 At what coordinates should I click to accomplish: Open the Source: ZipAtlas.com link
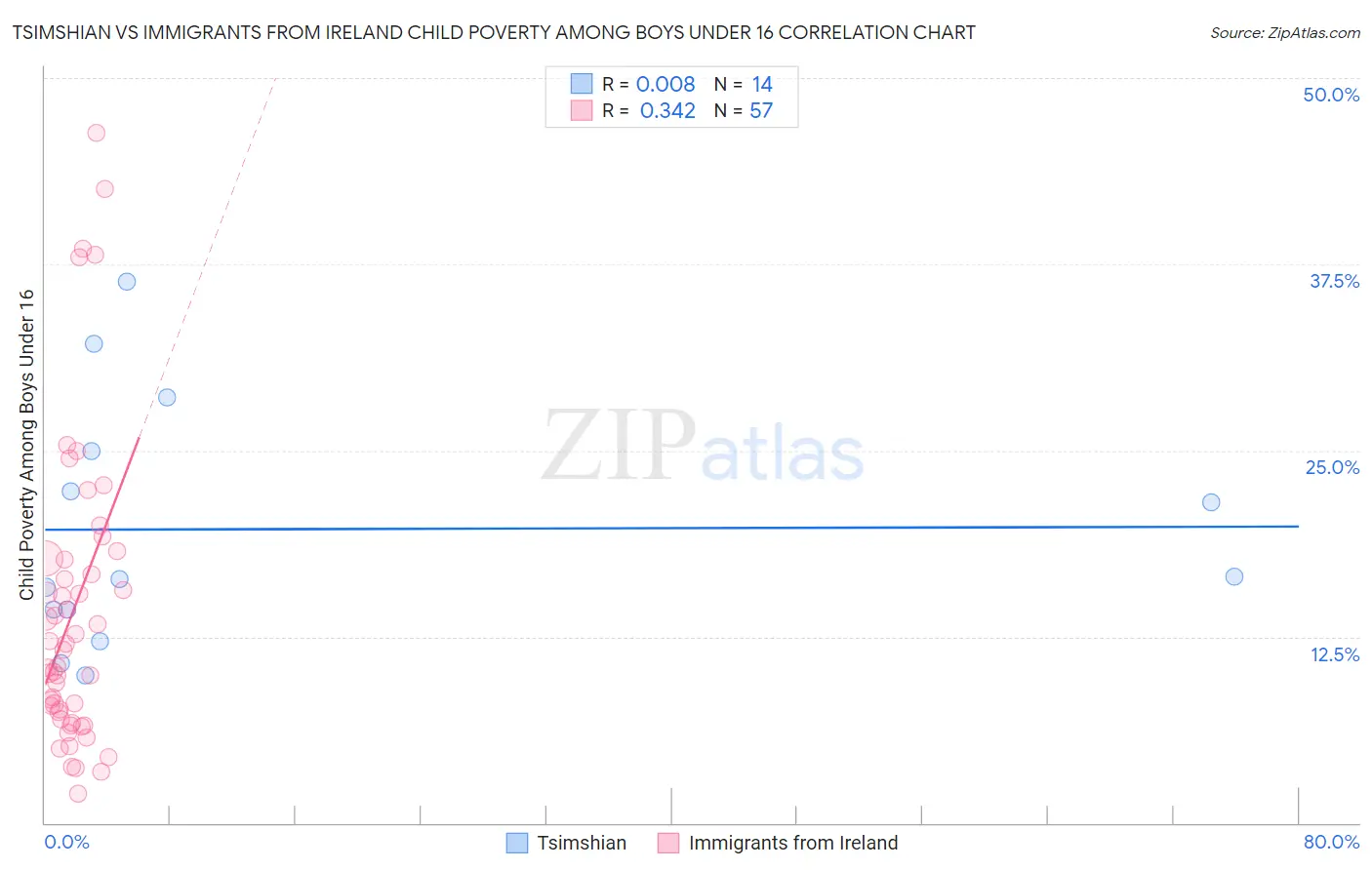coord(1285,32)
